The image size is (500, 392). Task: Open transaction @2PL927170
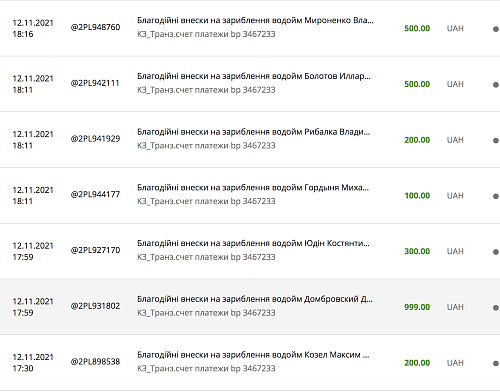coord(95,250)
